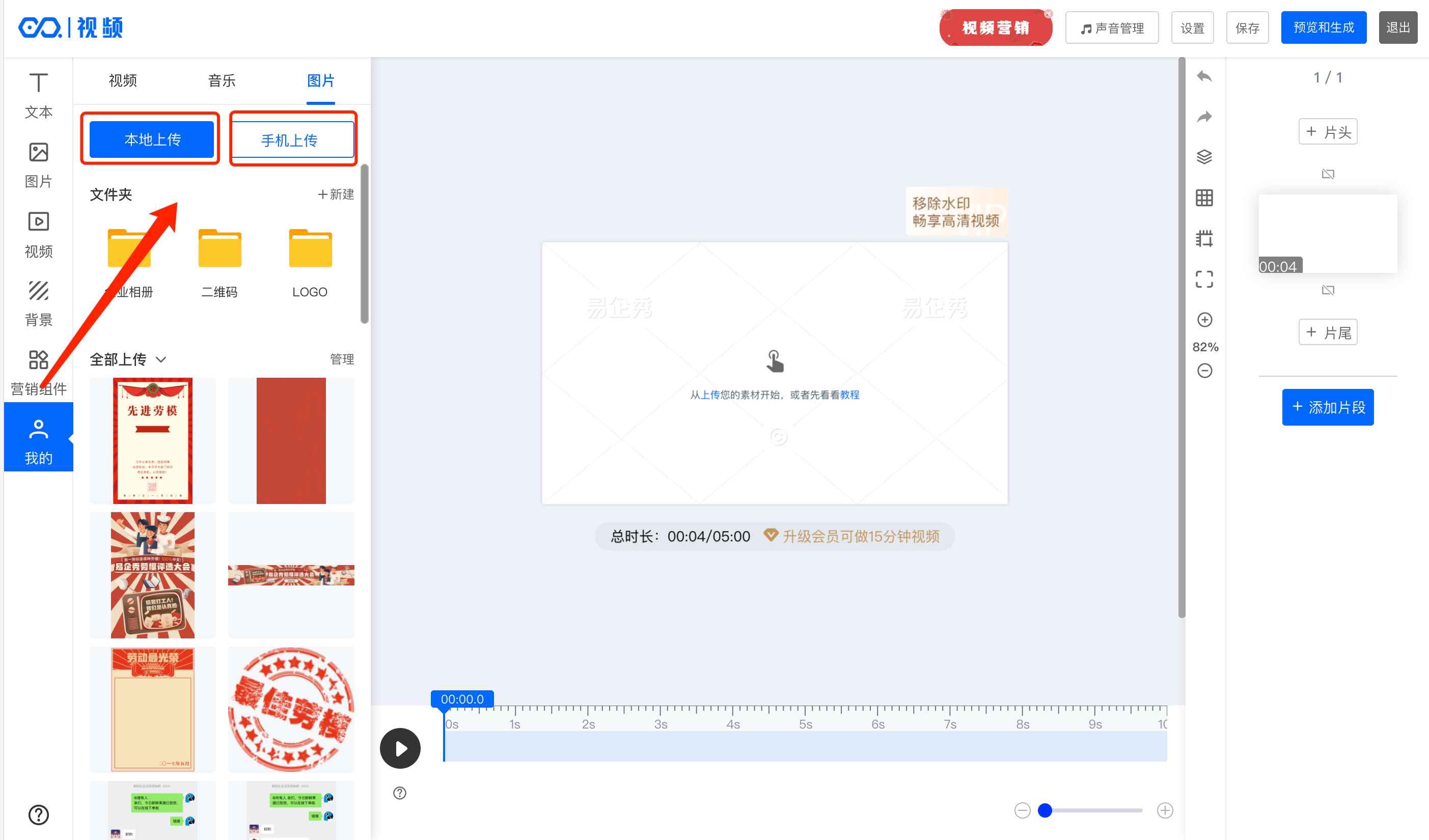This screenshot has height=840, width=1429.
Task: Click the 退出 exit button
Action: (x=1398, y=27)
